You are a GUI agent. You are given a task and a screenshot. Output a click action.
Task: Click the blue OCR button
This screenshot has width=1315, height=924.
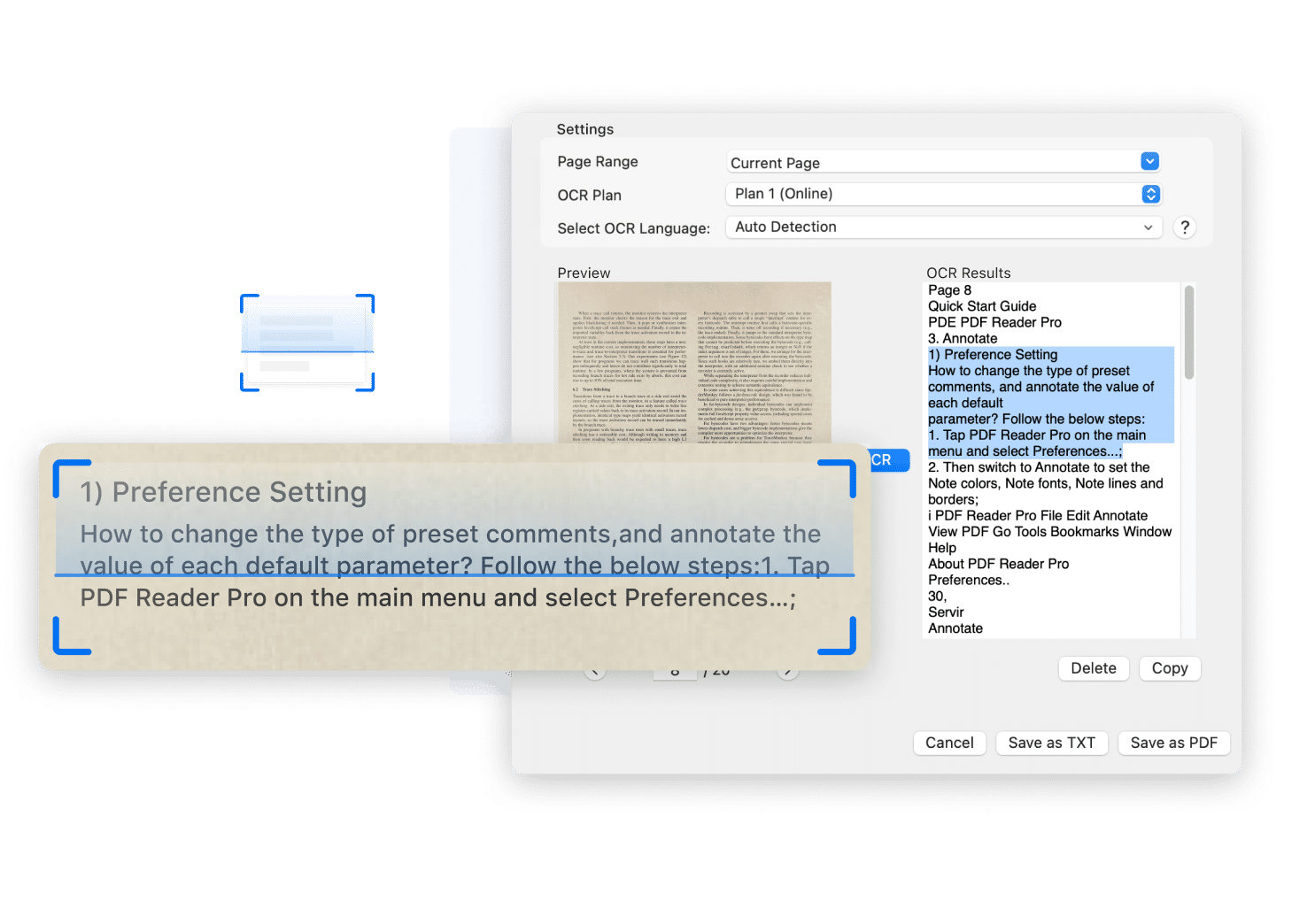pyautogui.click(x=884, y=460)
